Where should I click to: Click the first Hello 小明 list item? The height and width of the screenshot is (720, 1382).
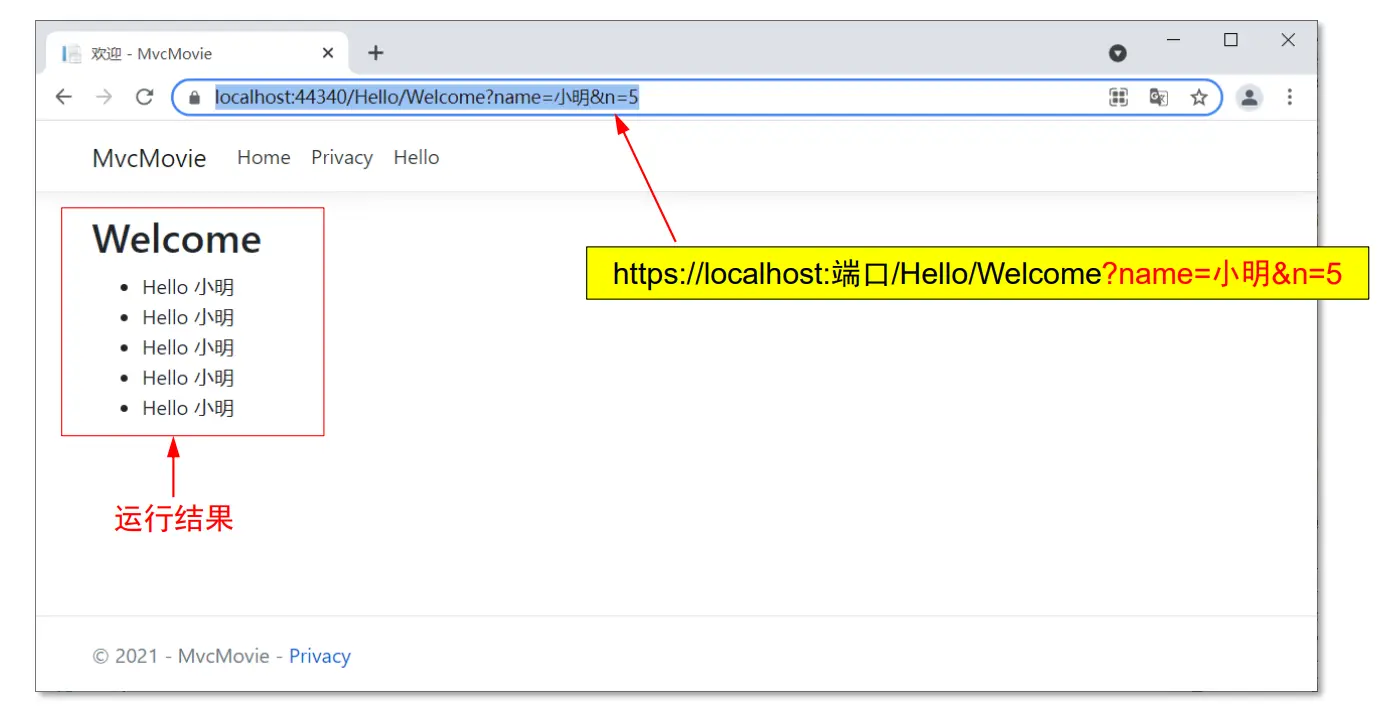pyautogui.click(x=188, y=287)
